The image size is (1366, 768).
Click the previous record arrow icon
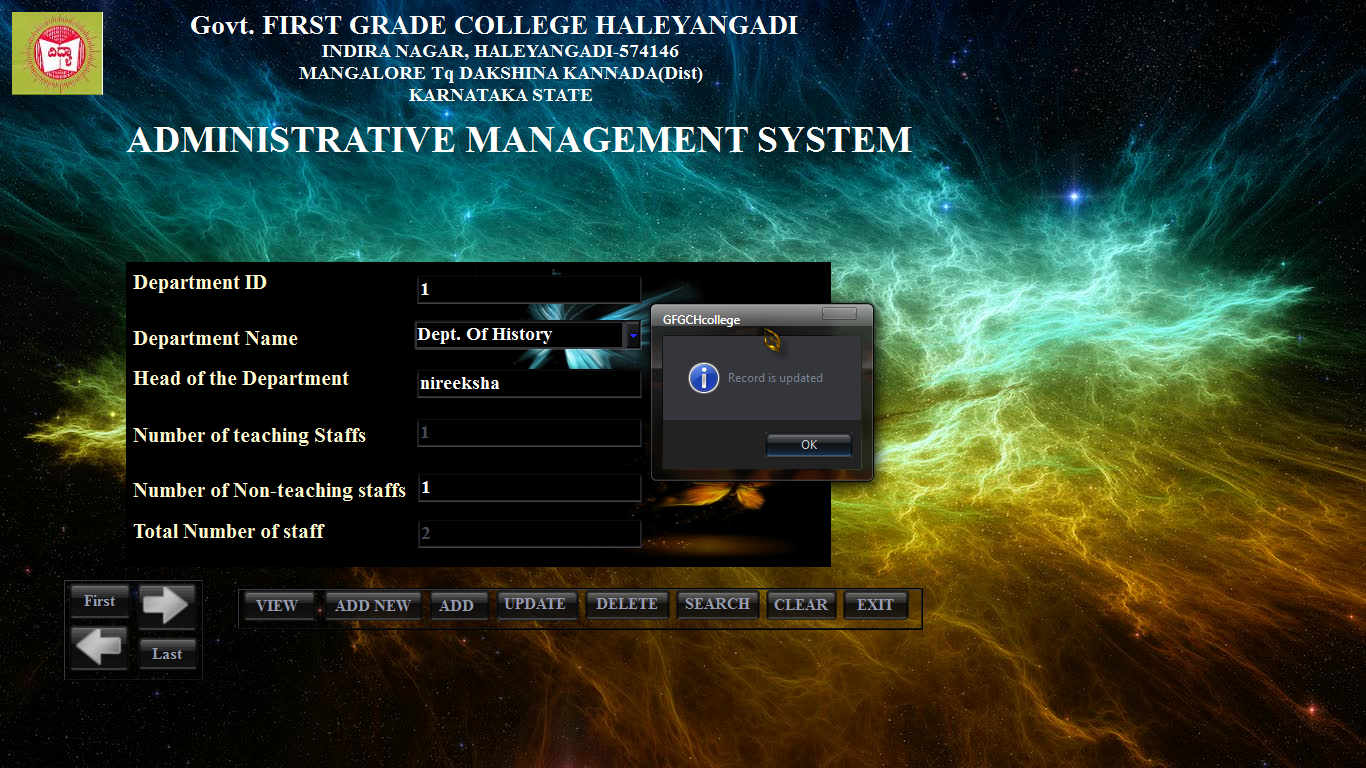coord(98,647)
